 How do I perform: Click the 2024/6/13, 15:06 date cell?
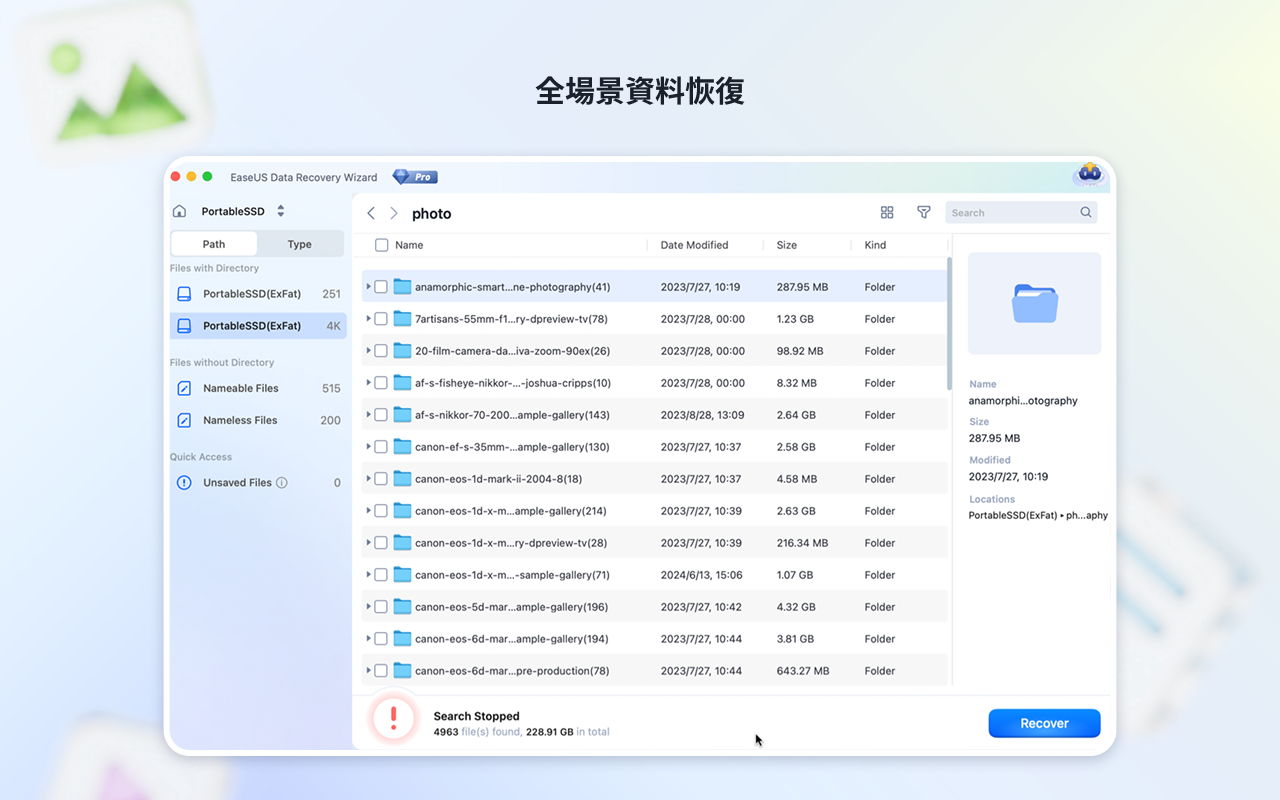pos(701,575)
